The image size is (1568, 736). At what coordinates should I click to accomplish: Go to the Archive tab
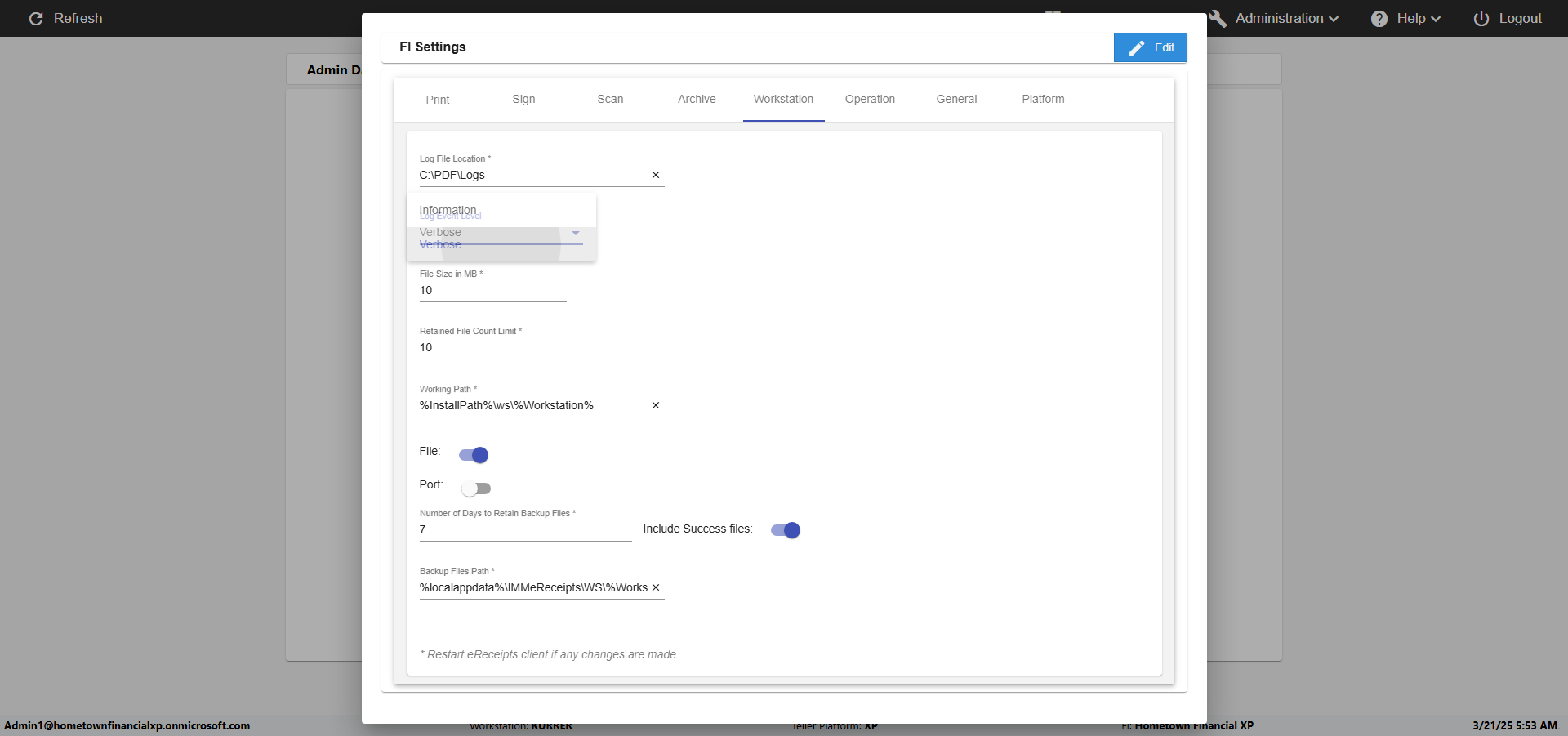(697, 100)
